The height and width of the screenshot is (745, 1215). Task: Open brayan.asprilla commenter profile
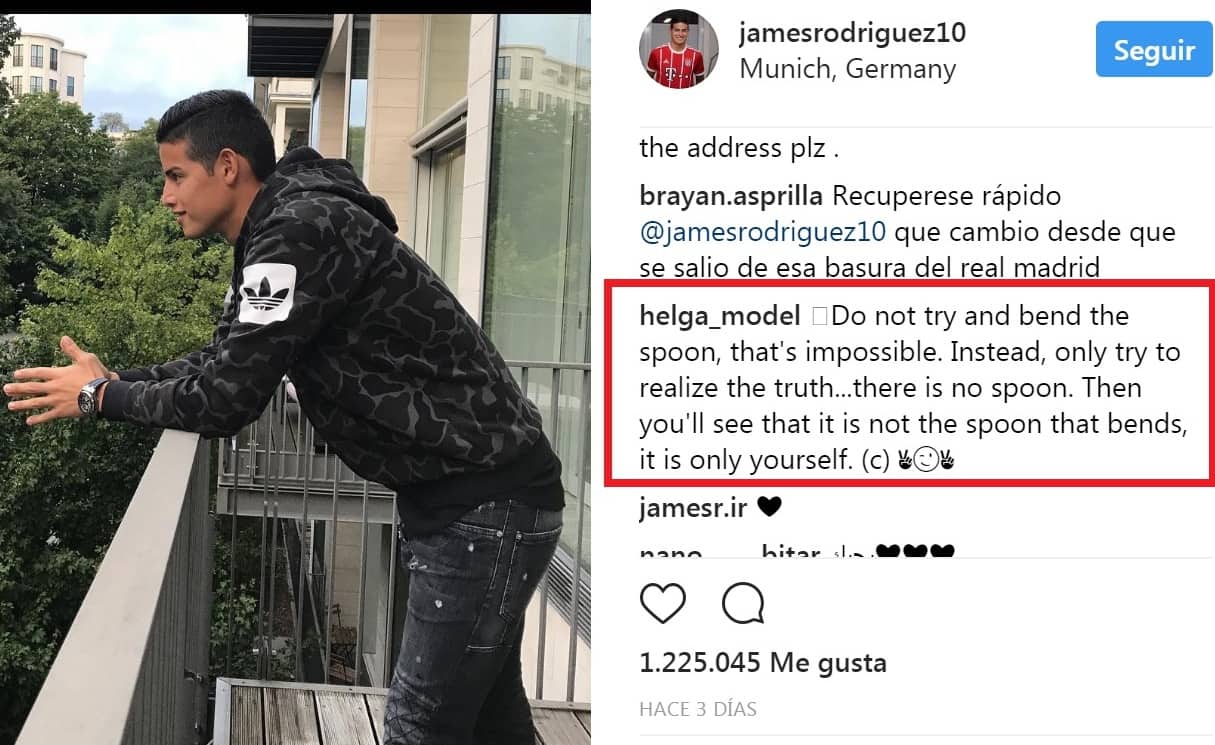732,197
